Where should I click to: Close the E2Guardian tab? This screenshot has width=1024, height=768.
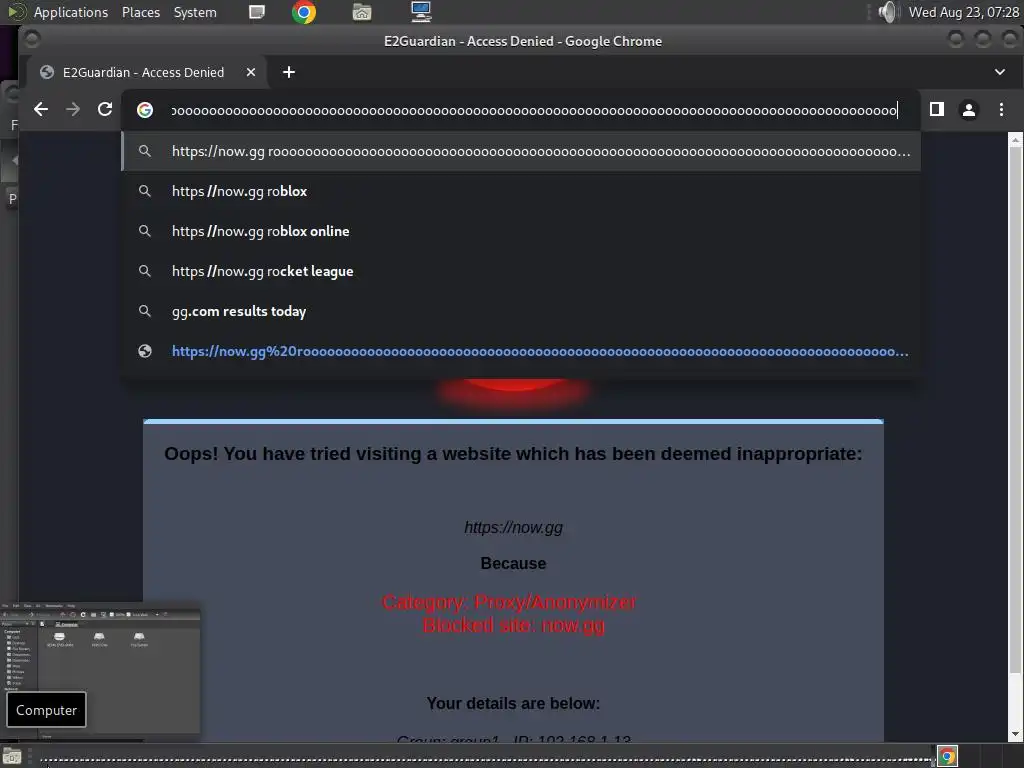coord(251,72)
